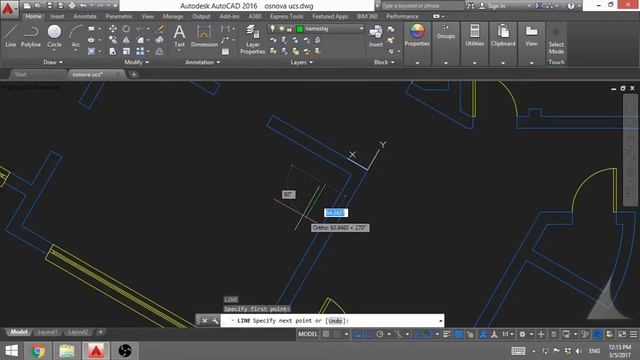This screenshot has height=360, width=640.
Task: Insert a Table from Annotation panel
Action: click(225, 51)
